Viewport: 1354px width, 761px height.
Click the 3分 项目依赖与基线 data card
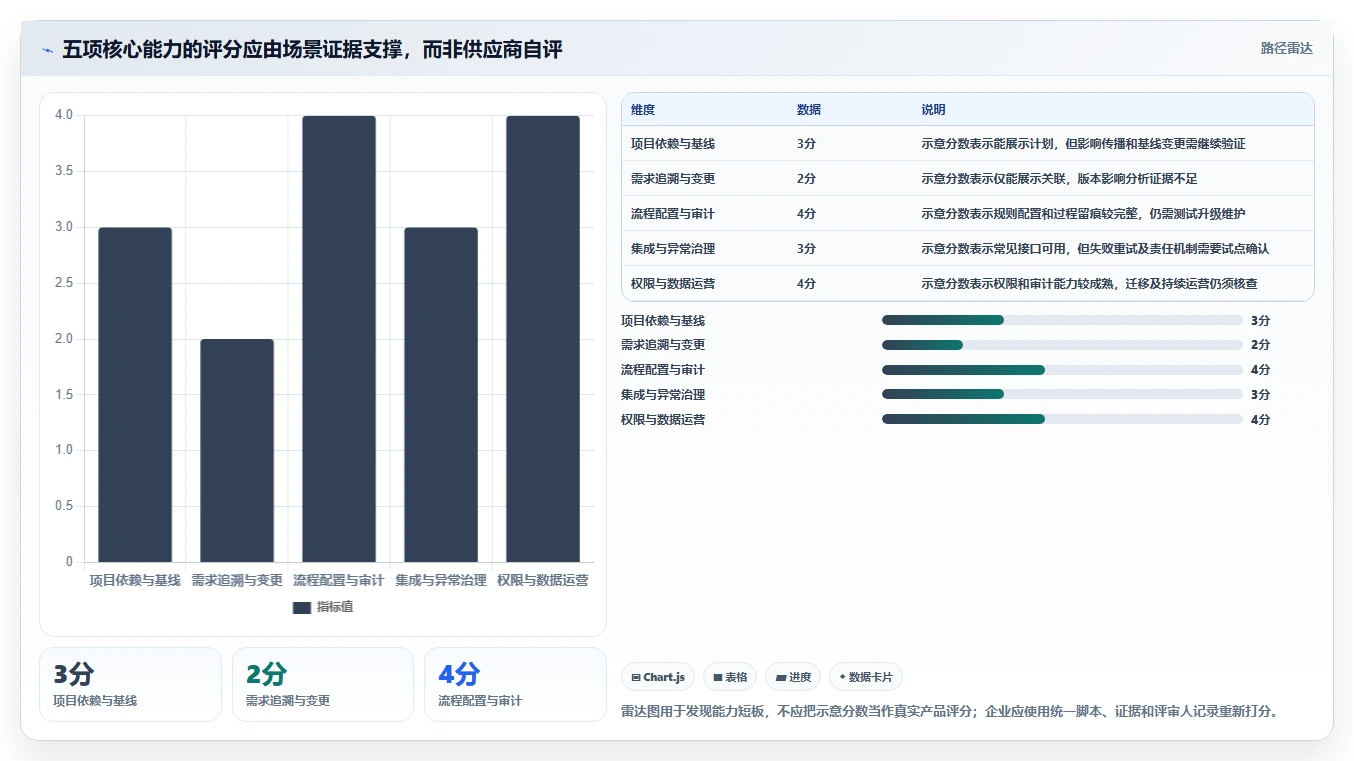pyautogui.click(x=130, y=684)
